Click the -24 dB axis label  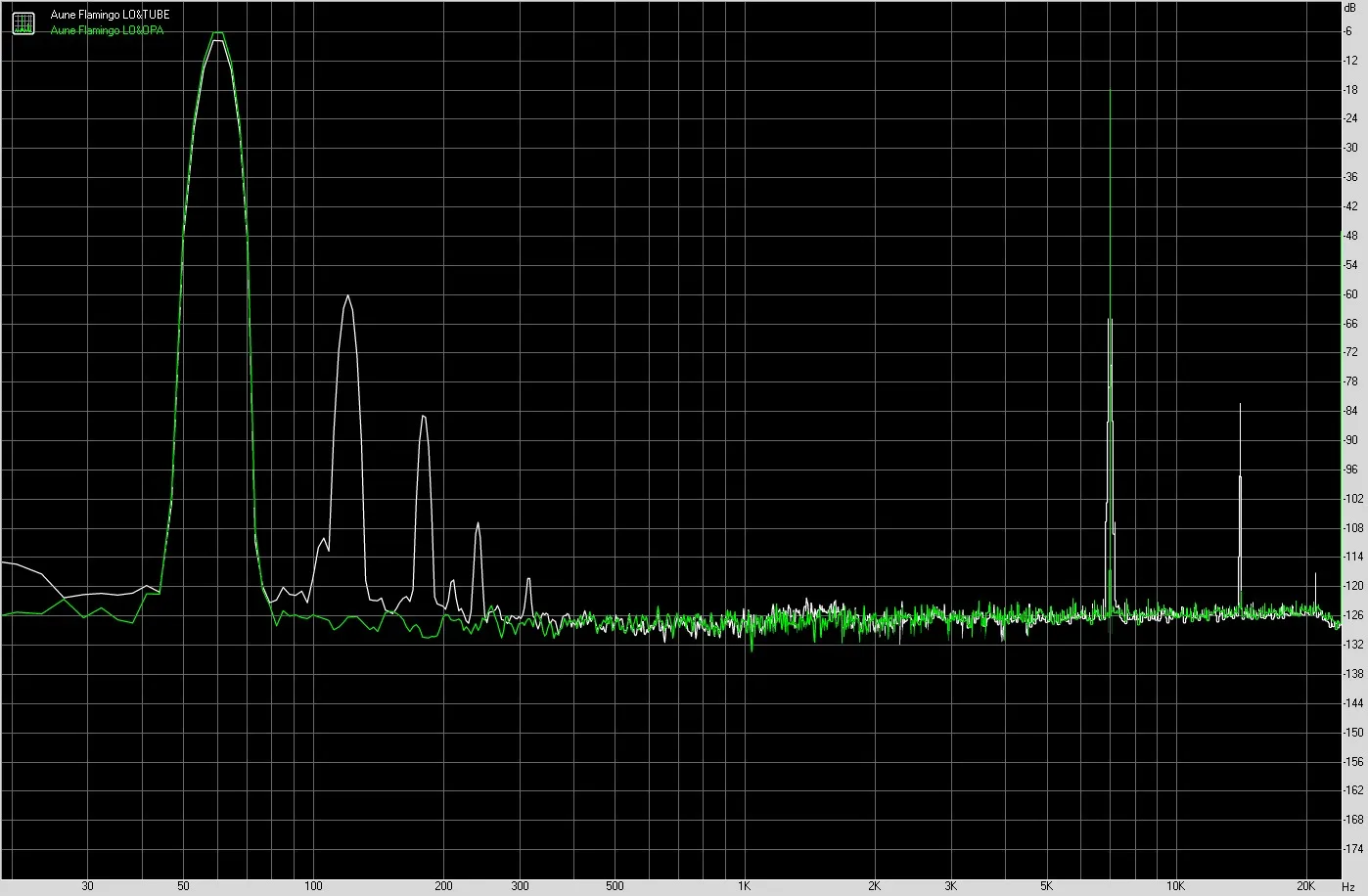click(1350, 119)
